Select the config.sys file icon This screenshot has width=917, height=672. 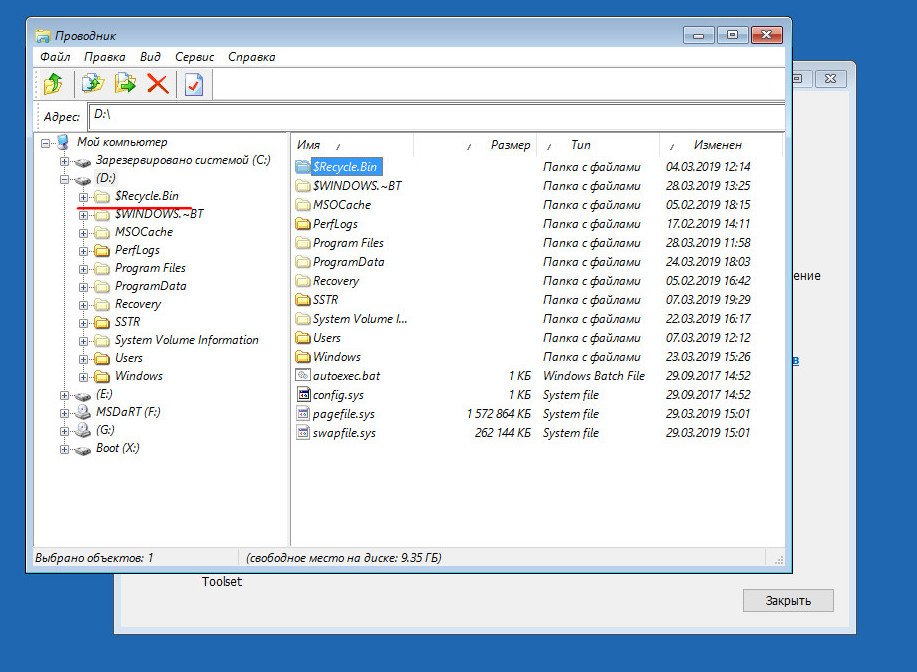click(x=303, y=394)
